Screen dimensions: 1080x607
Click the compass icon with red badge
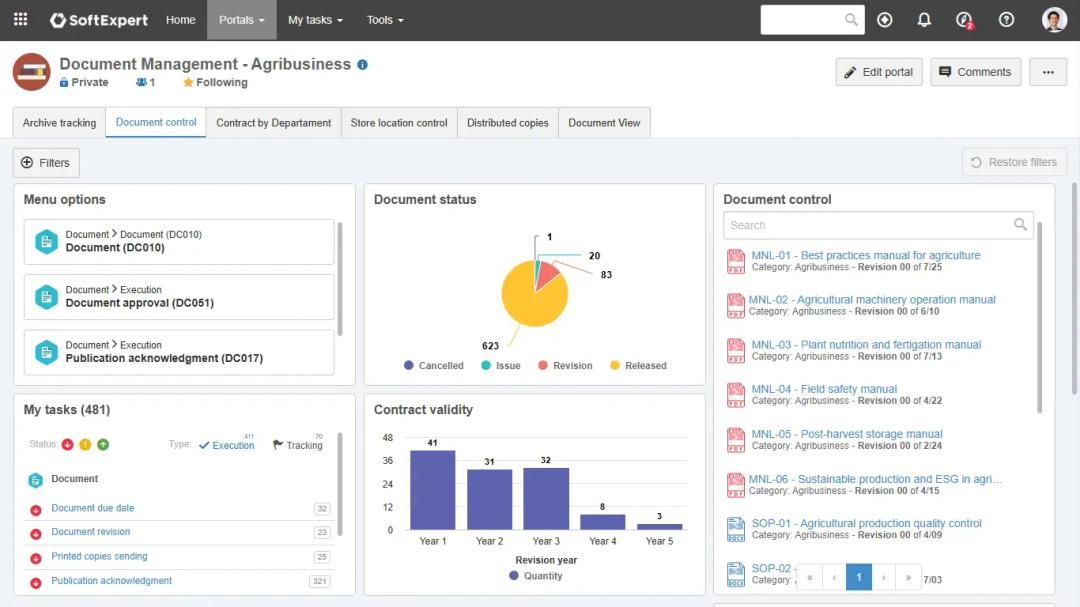point(964,20)
